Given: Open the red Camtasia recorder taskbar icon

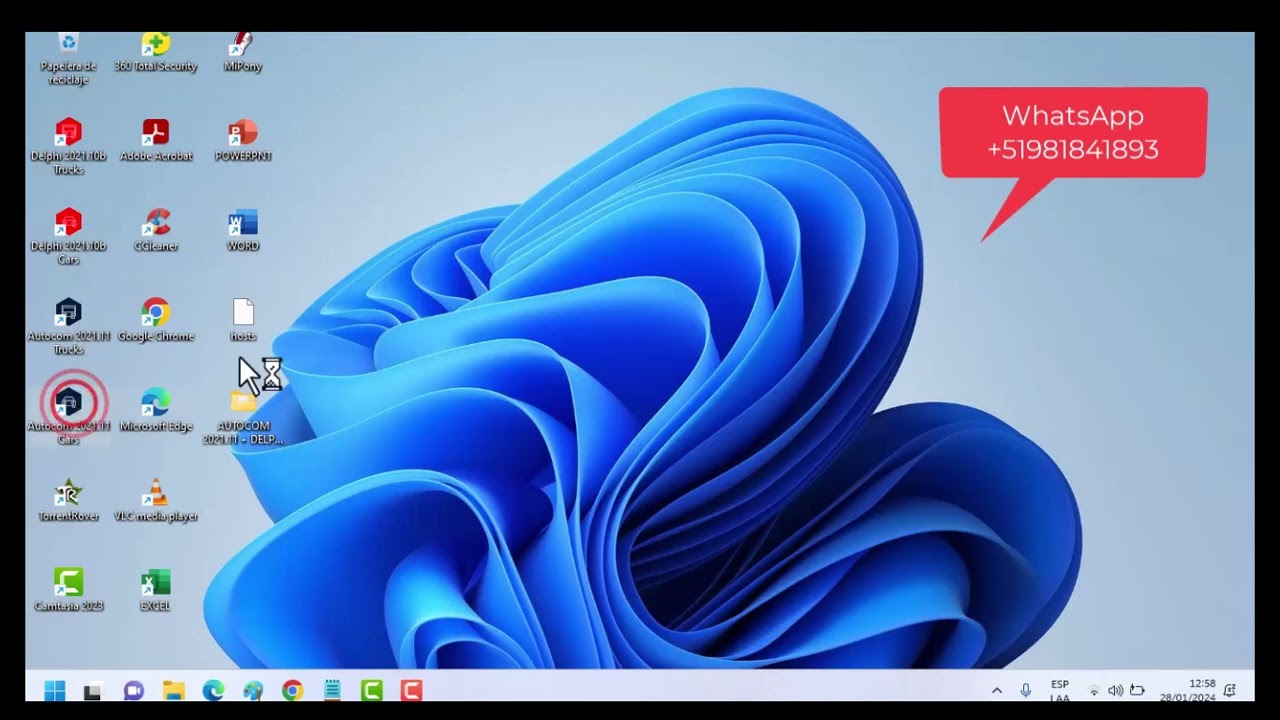Looking at the screenshot, I should coord(411,691).
